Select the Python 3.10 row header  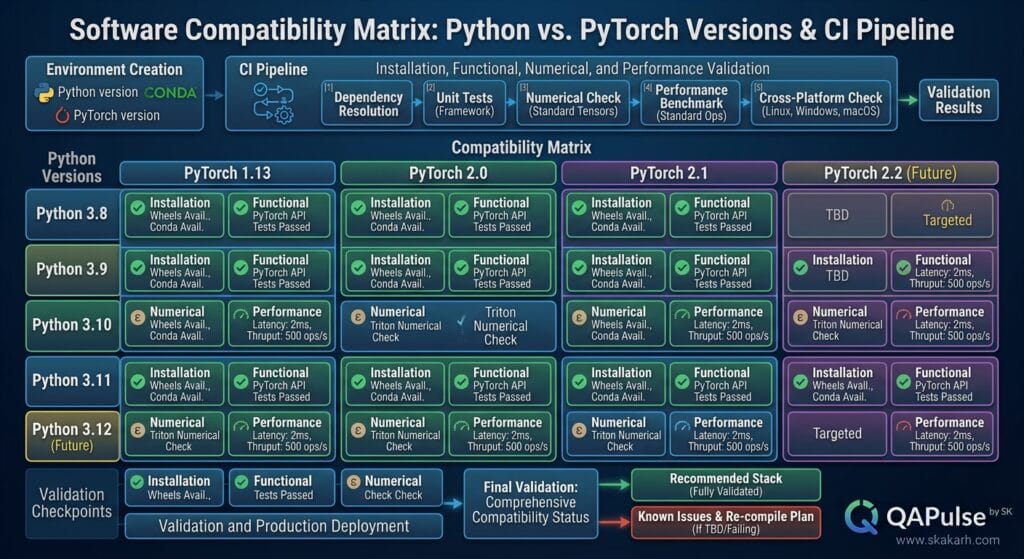72,325
